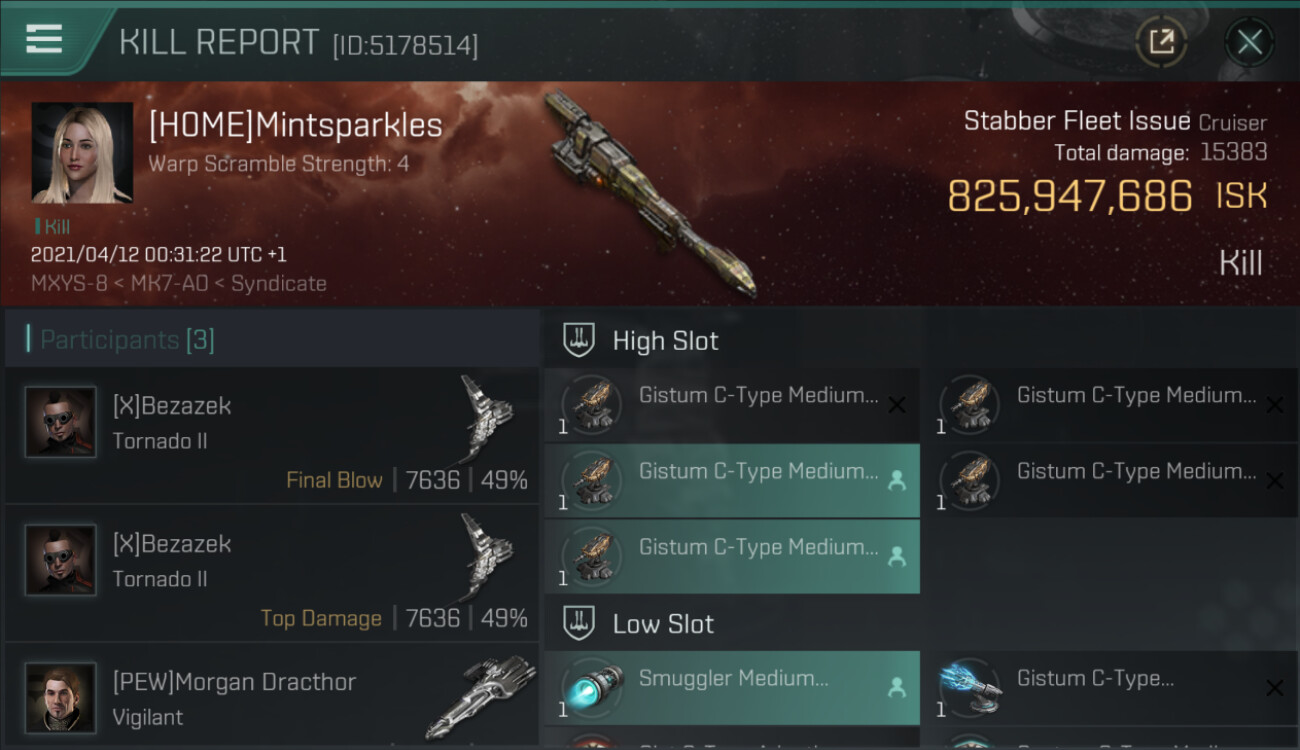Select Bezazek's Top Damage participant portrait
1300x750 pixels.
61,560
